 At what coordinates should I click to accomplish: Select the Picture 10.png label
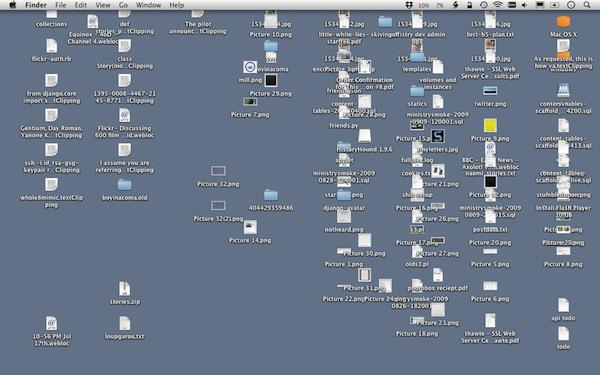point(271,34)
